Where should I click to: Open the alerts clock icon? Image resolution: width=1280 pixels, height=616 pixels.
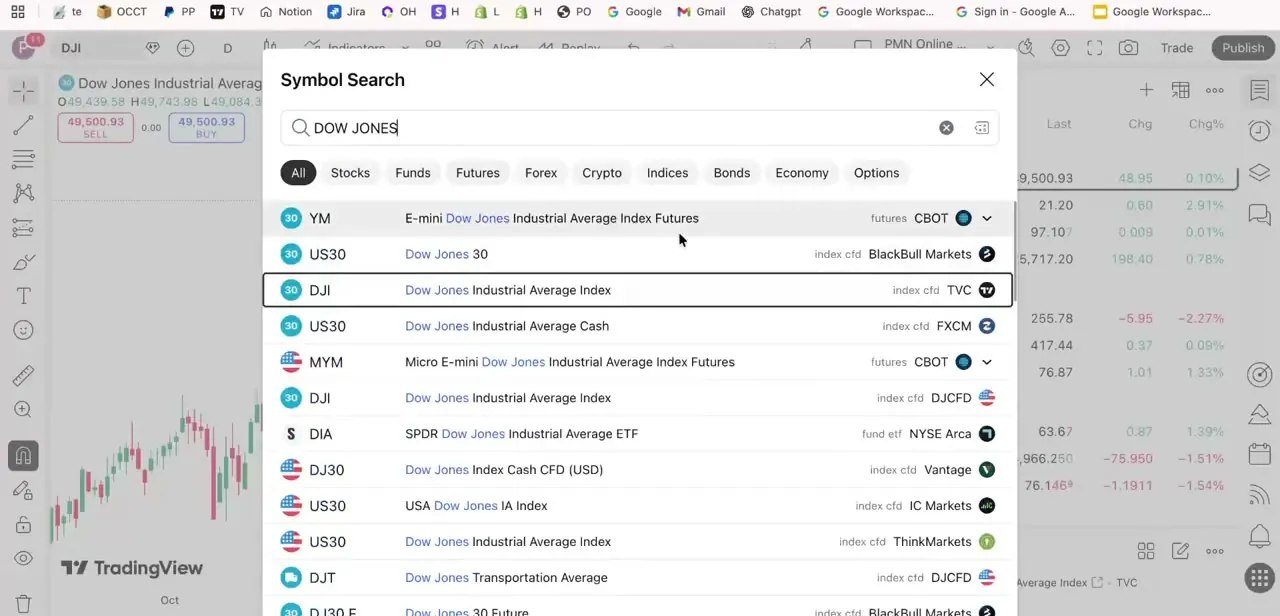point(1260,132)
